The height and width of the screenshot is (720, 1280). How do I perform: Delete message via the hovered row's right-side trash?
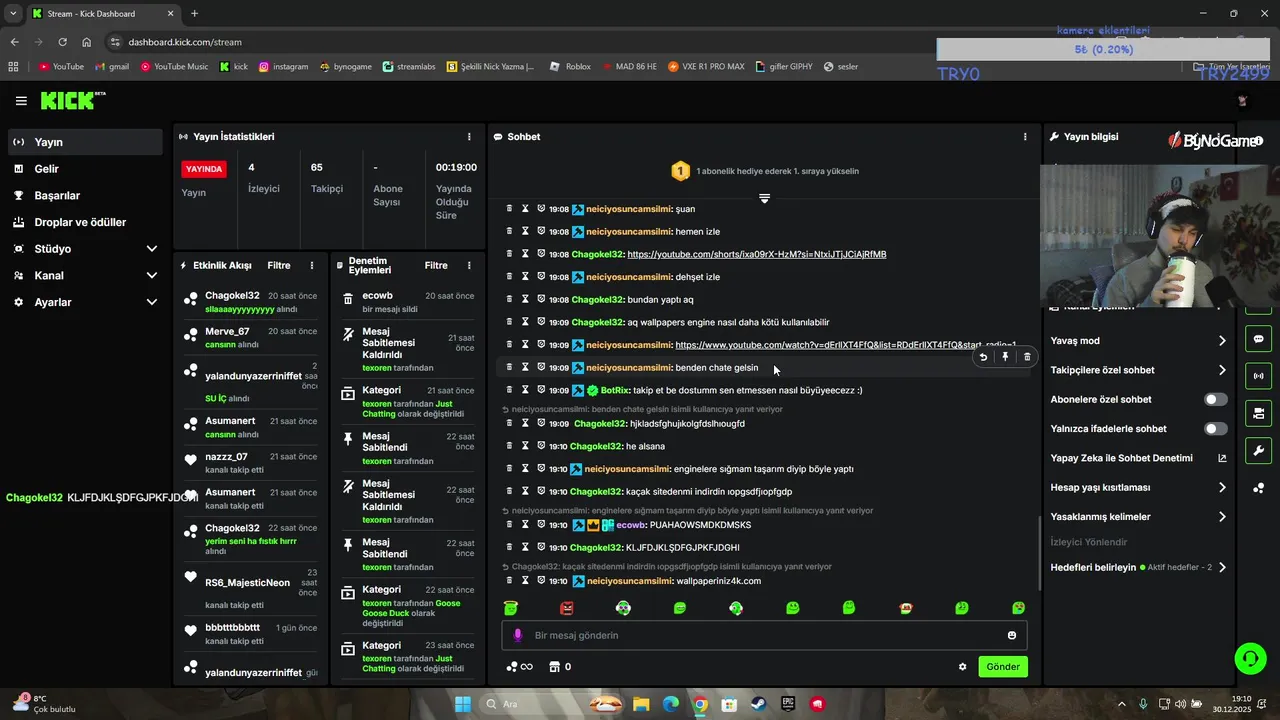[1027, 357]
